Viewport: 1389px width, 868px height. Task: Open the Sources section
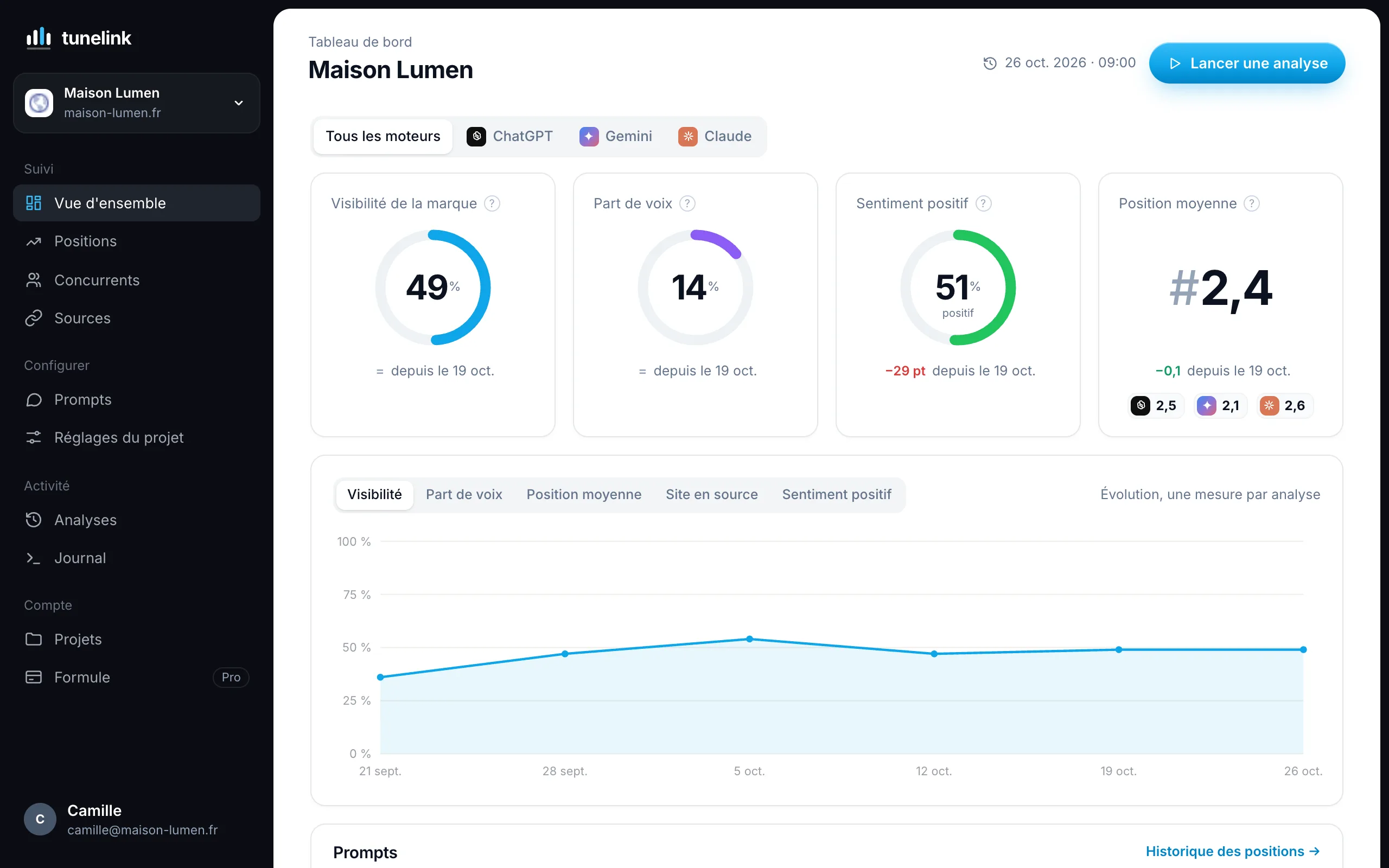pos(137,318)
